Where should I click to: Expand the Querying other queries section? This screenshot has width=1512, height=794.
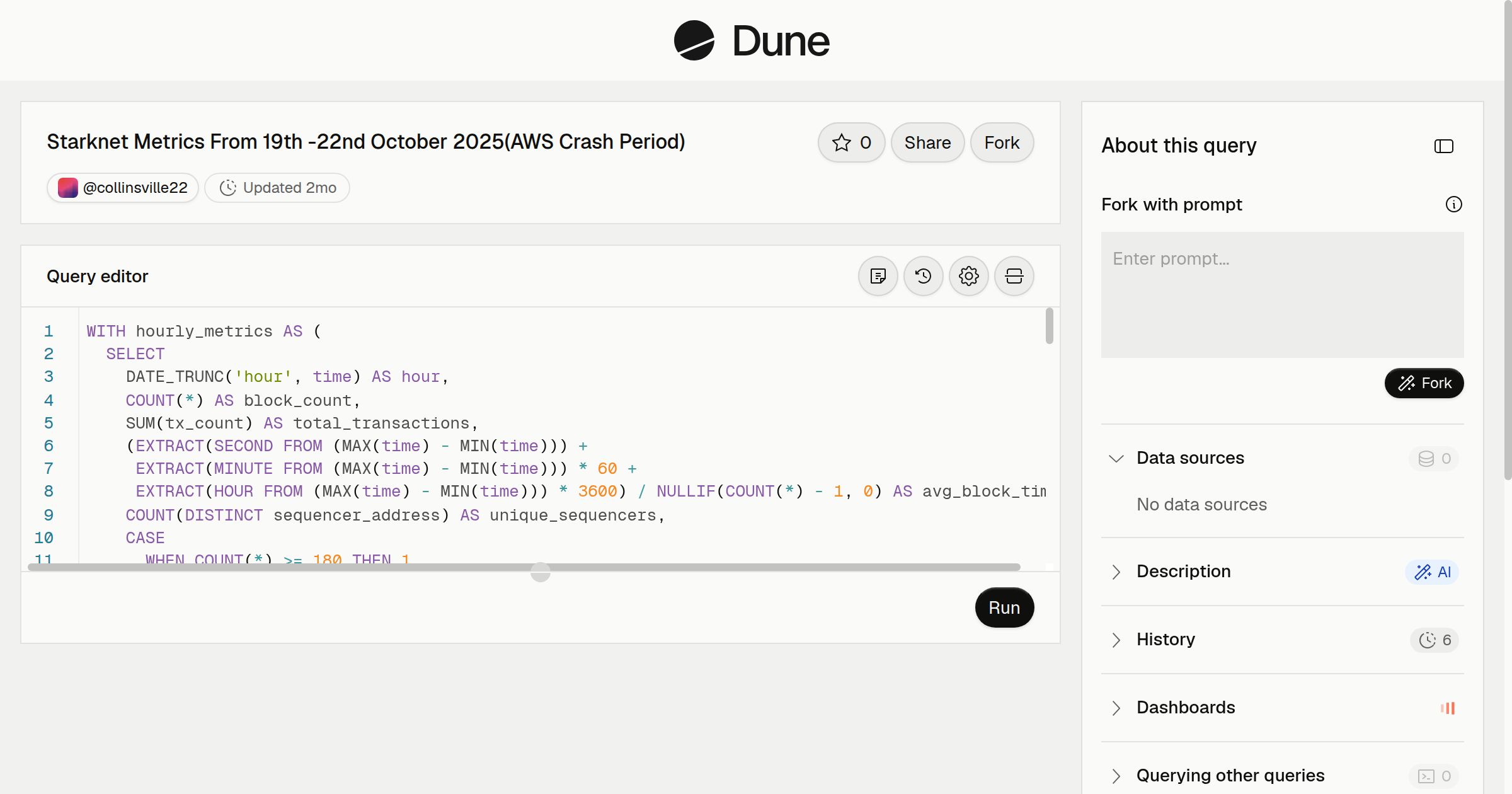coord(1116,776)
